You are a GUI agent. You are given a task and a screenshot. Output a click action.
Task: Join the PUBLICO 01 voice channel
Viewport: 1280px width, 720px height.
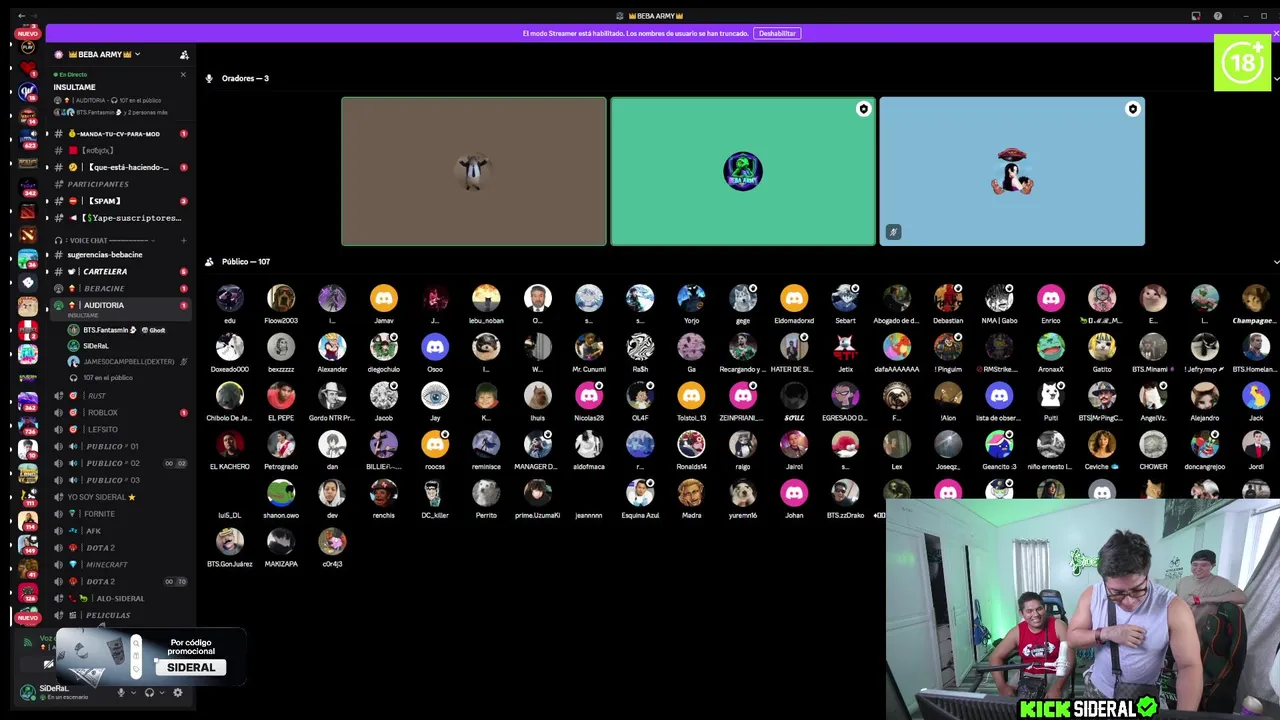(120, 446)
